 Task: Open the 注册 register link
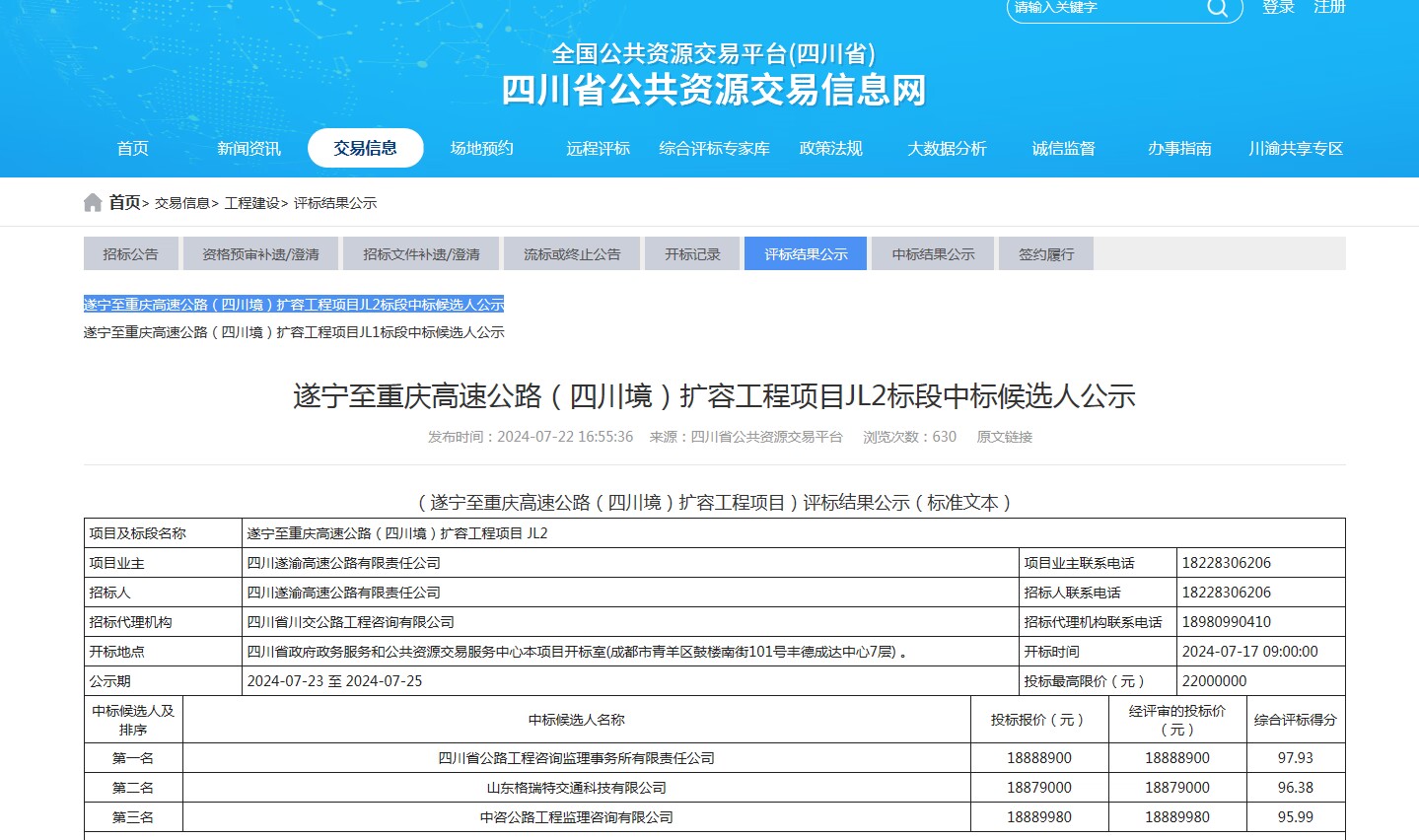[1329, 7]
